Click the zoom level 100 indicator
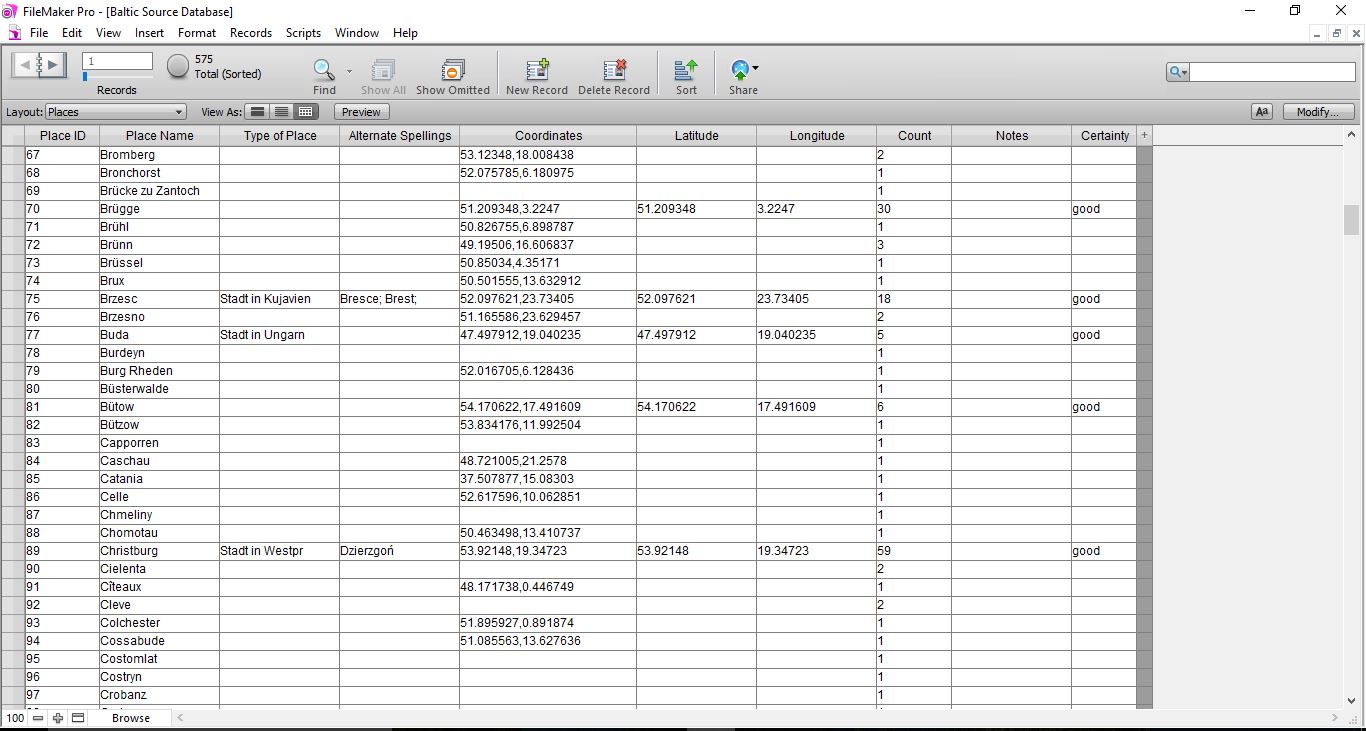This screenshot has width=1366, height=731. tap(14, 718)
